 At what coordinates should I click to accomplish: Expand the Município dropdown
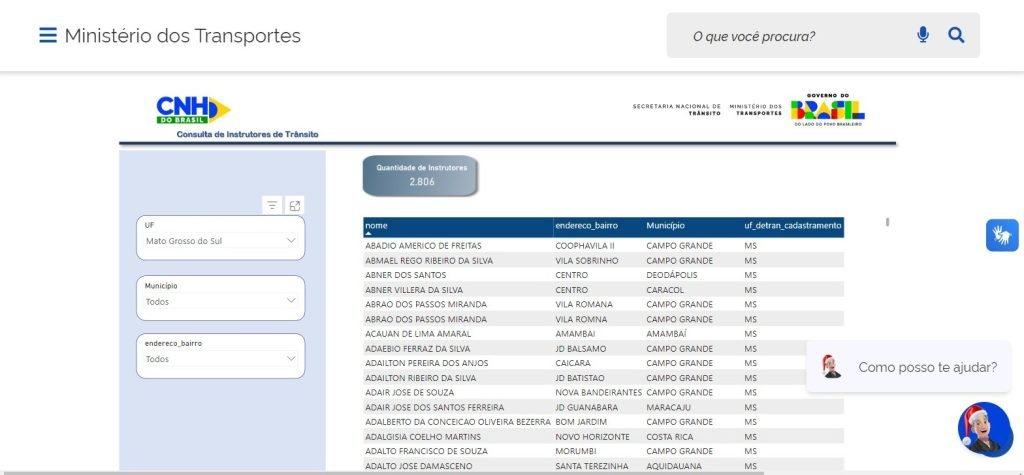tap(220, 301)
